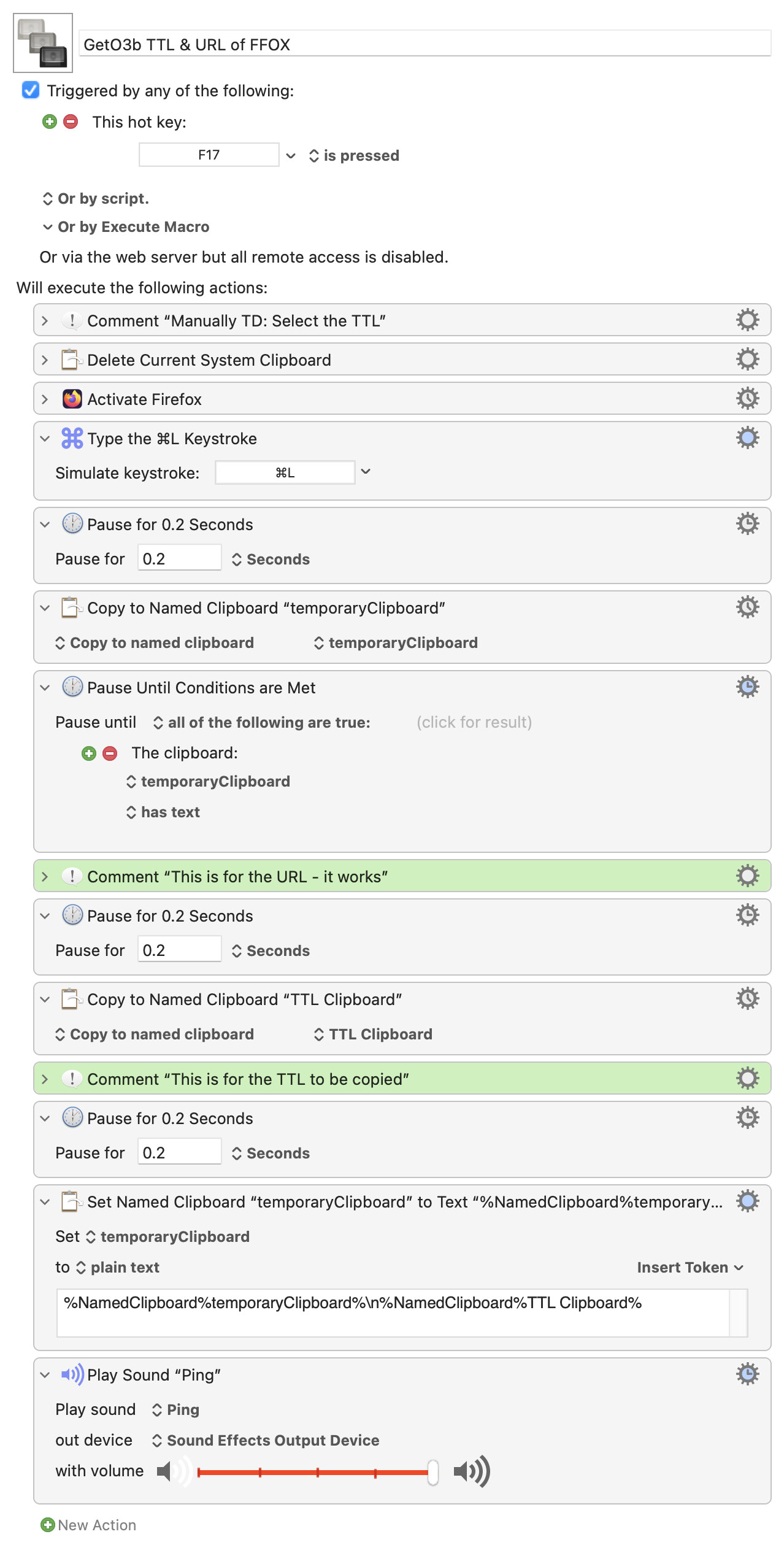Open the 'Or by Execute Macro' dropdown
Viewport: 784px width, 1545px height.
(x=126, y=227)
